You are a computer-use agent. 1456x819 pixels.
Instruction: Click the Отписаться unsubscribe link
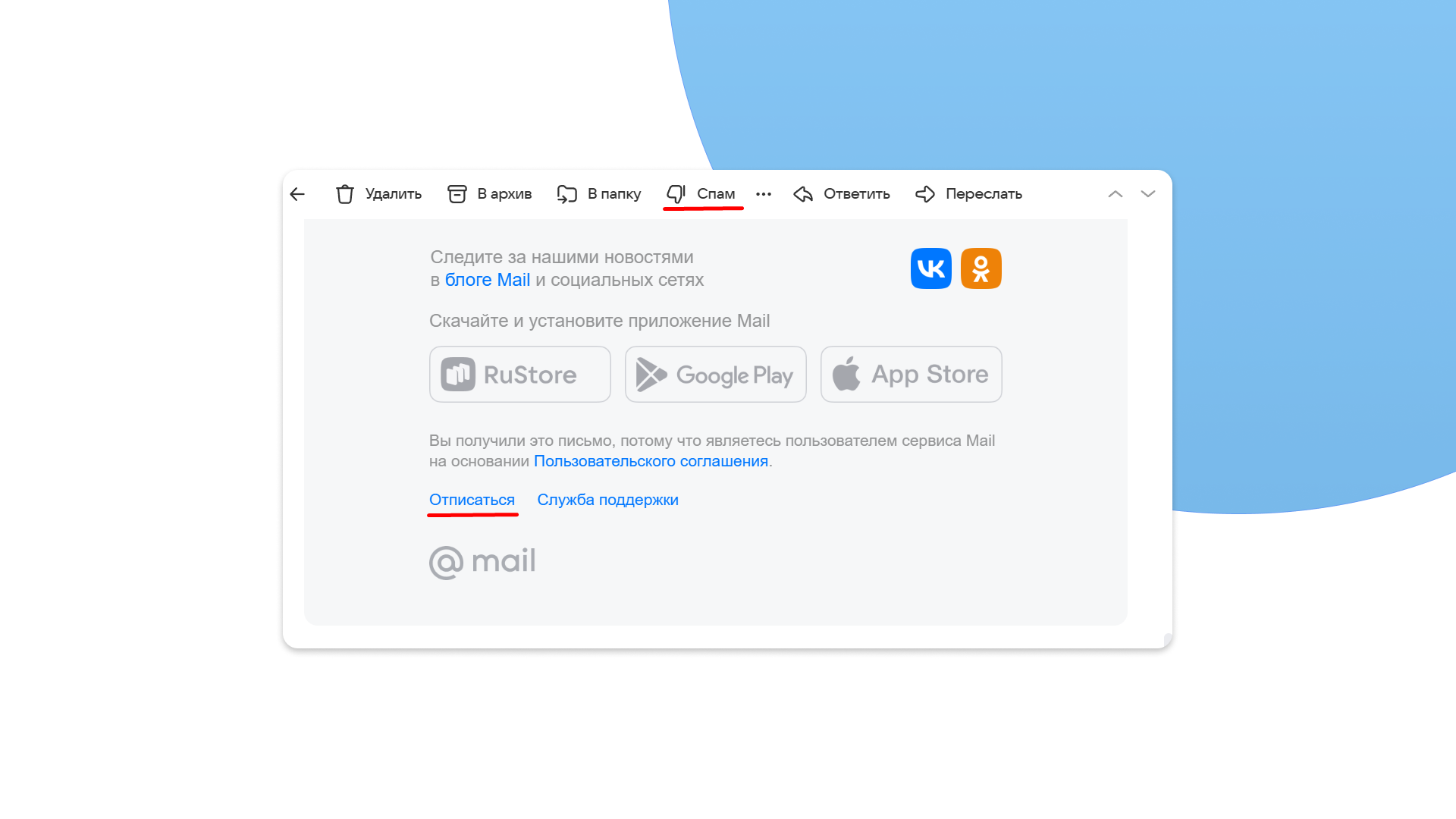click(x=471, y=500)
